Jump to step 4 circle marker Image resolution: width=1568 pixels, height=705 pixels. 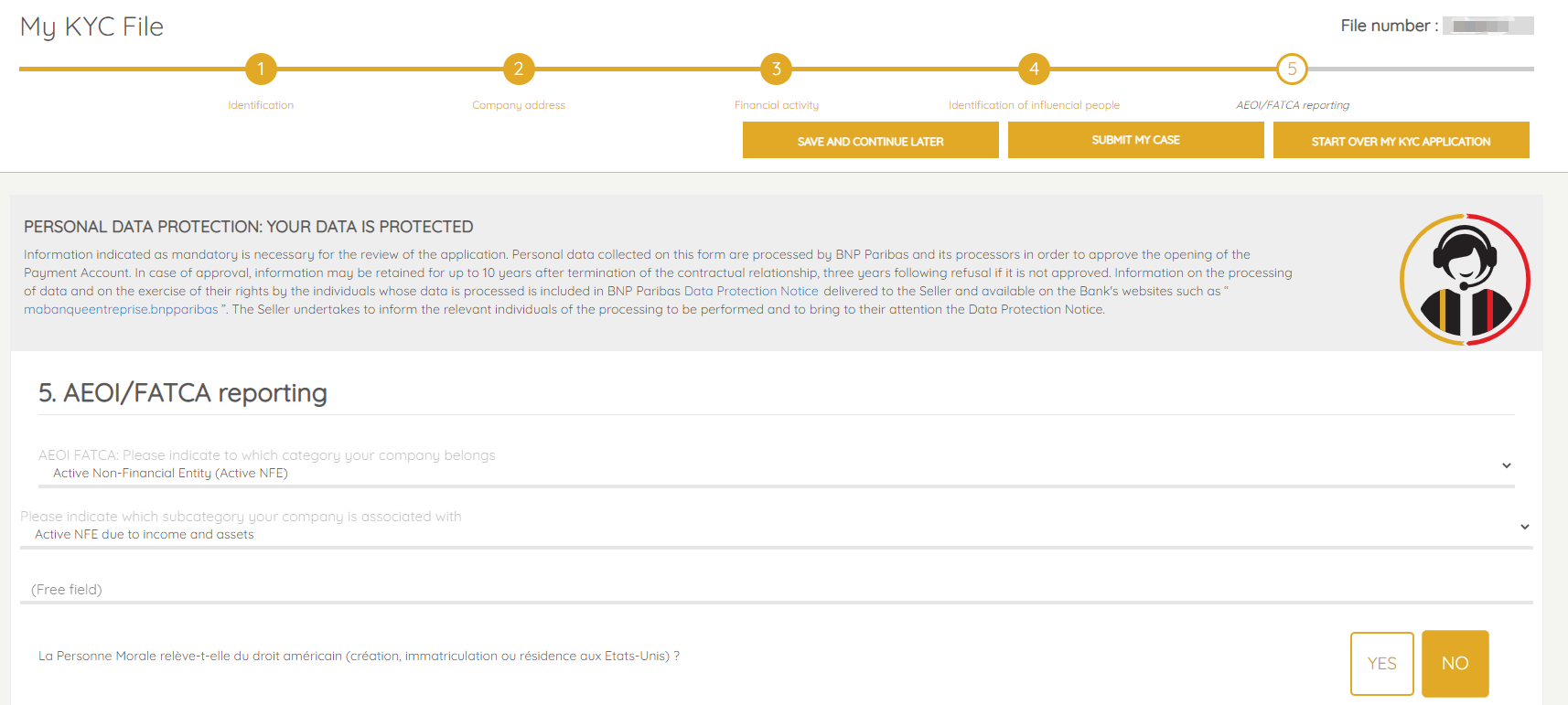[x=1034, y=69]
